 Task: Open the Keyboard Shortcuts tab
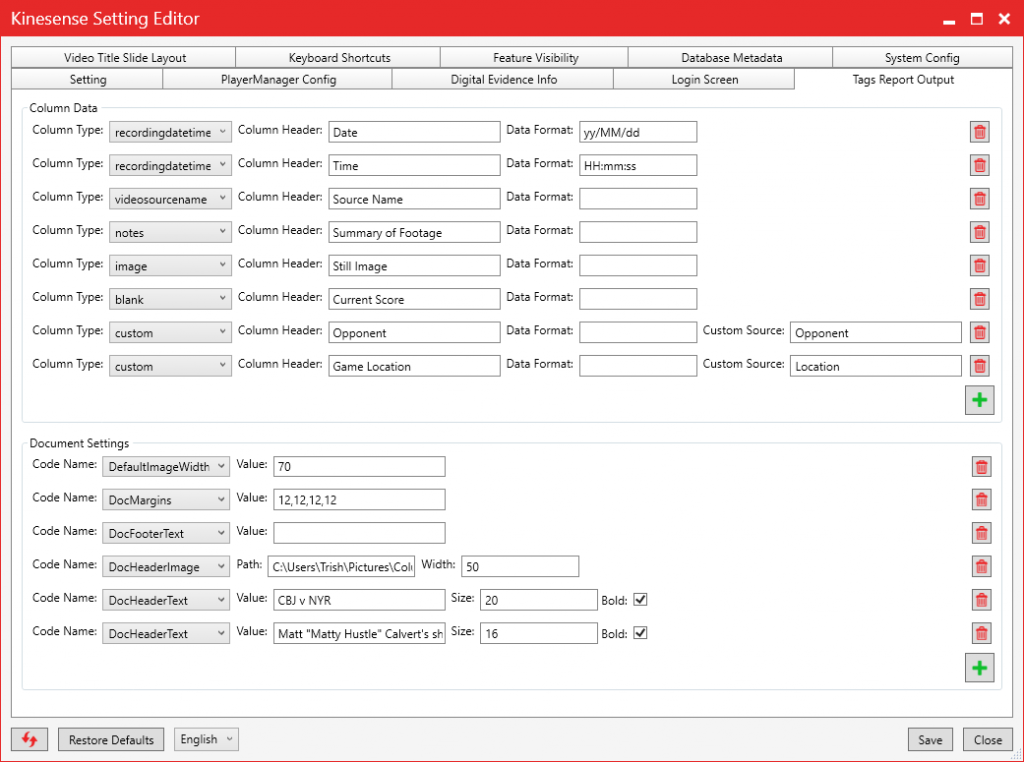tap(339, 57)
